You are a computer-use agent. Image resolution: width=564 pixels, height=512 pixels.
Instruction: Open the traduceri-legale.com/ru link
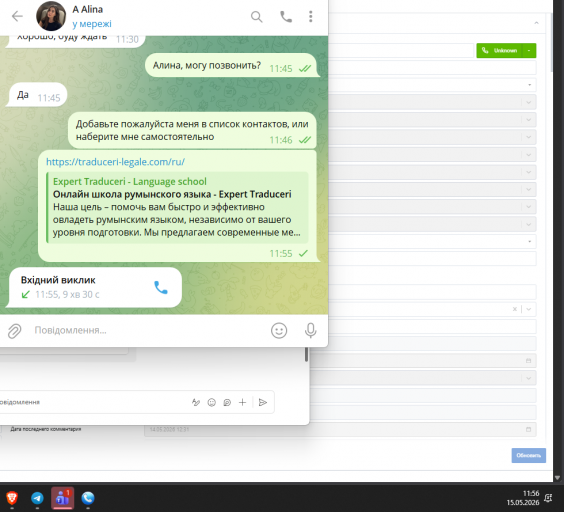click(115, 162)
